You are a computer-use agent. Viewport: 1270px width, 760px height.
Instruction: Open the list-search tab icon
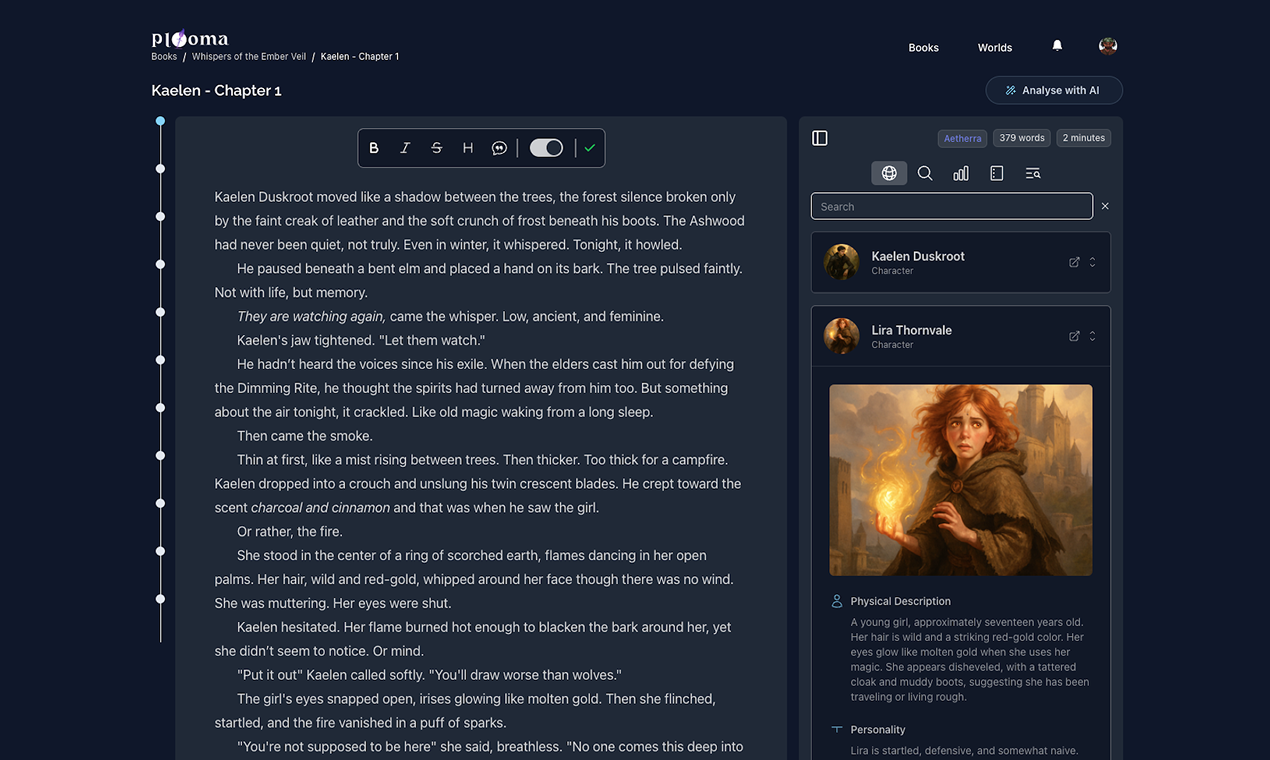(x=1033, y=173)
